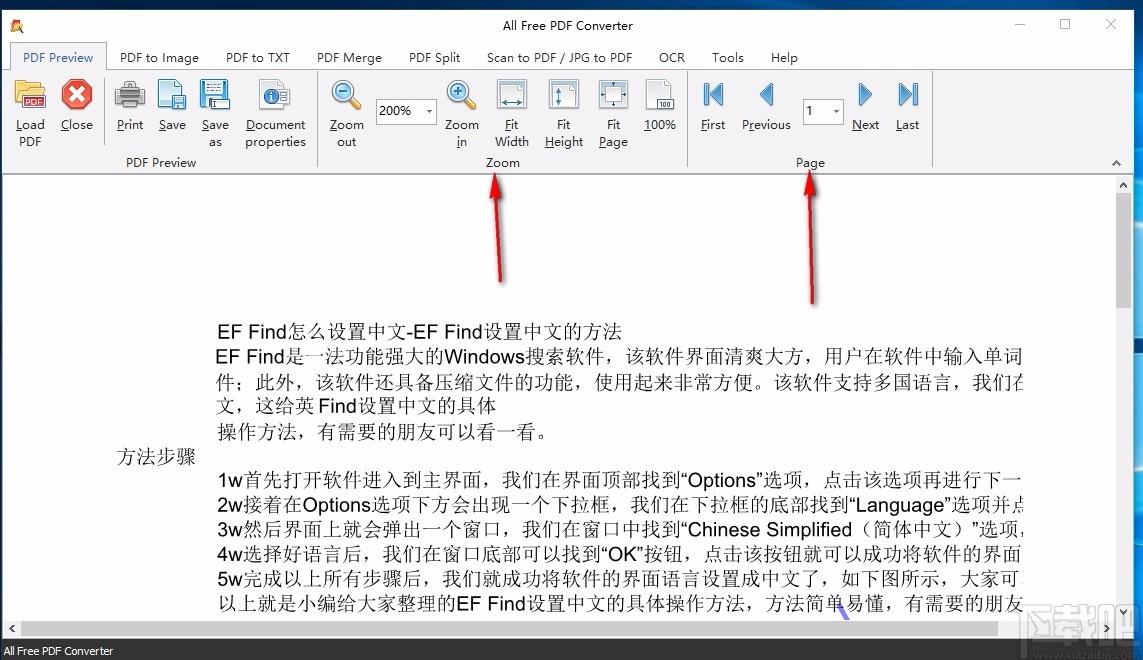Click the line starting with '3w然后界面上'
This screenshot has height=660, width=1143.
click(620, 529)
